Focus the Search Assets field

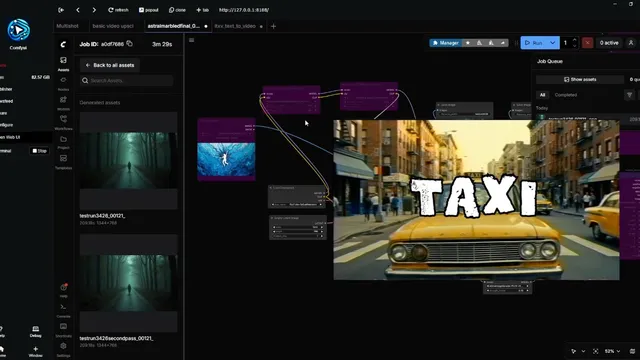(127, 80)
